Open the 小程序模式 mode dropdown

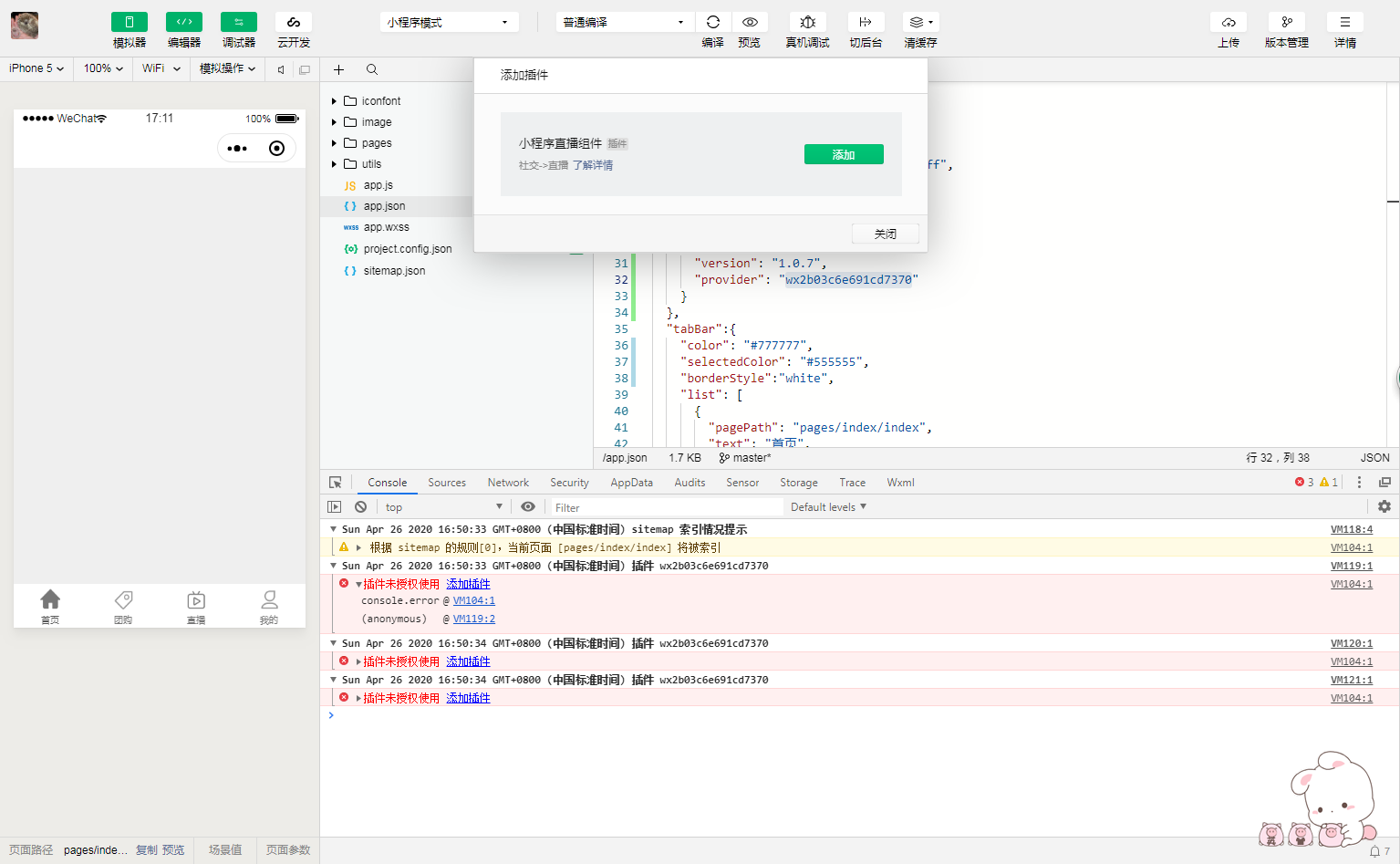pyautogui.click(x=449, y=22)
